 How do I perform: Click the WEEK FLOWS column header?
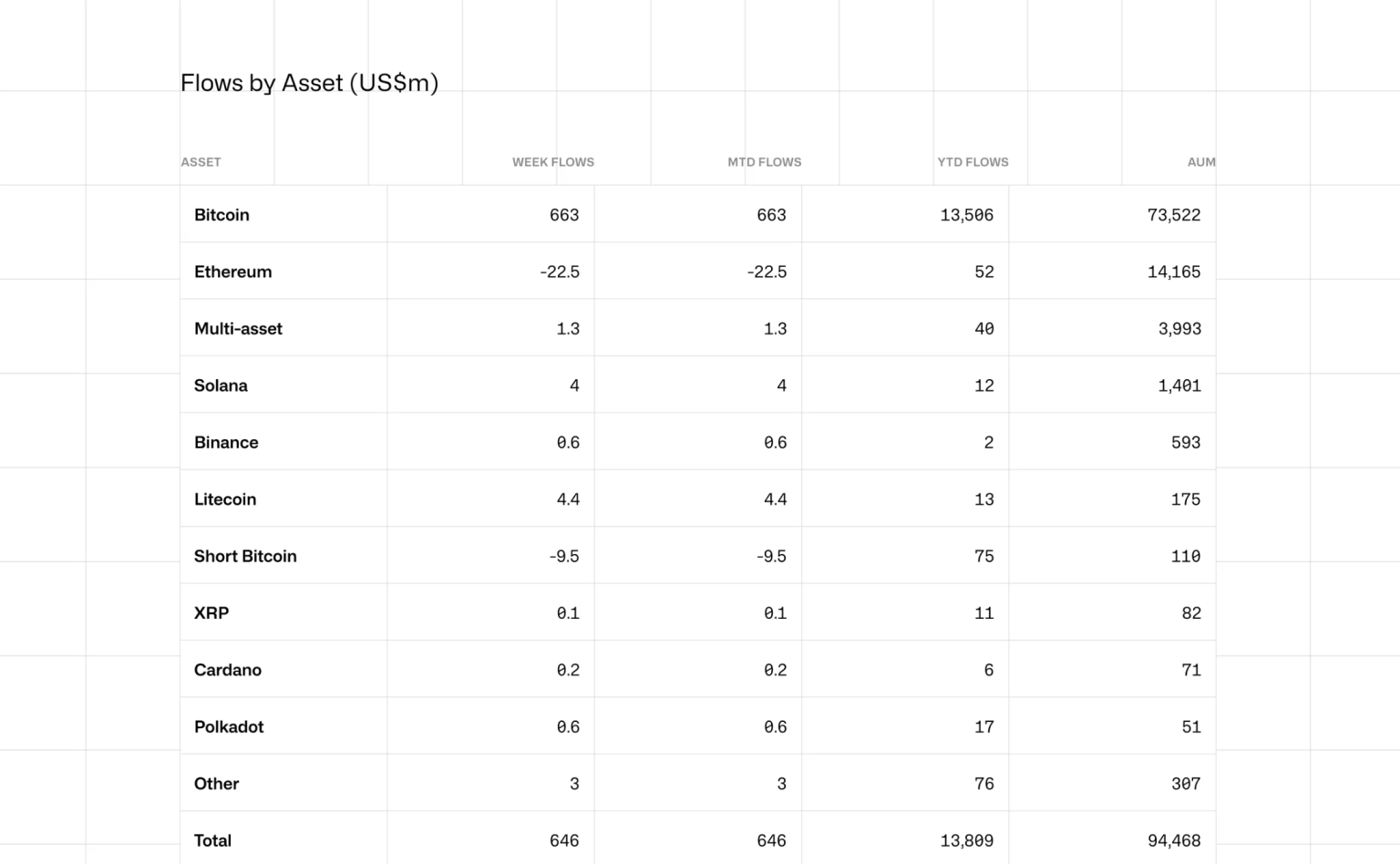553,162
